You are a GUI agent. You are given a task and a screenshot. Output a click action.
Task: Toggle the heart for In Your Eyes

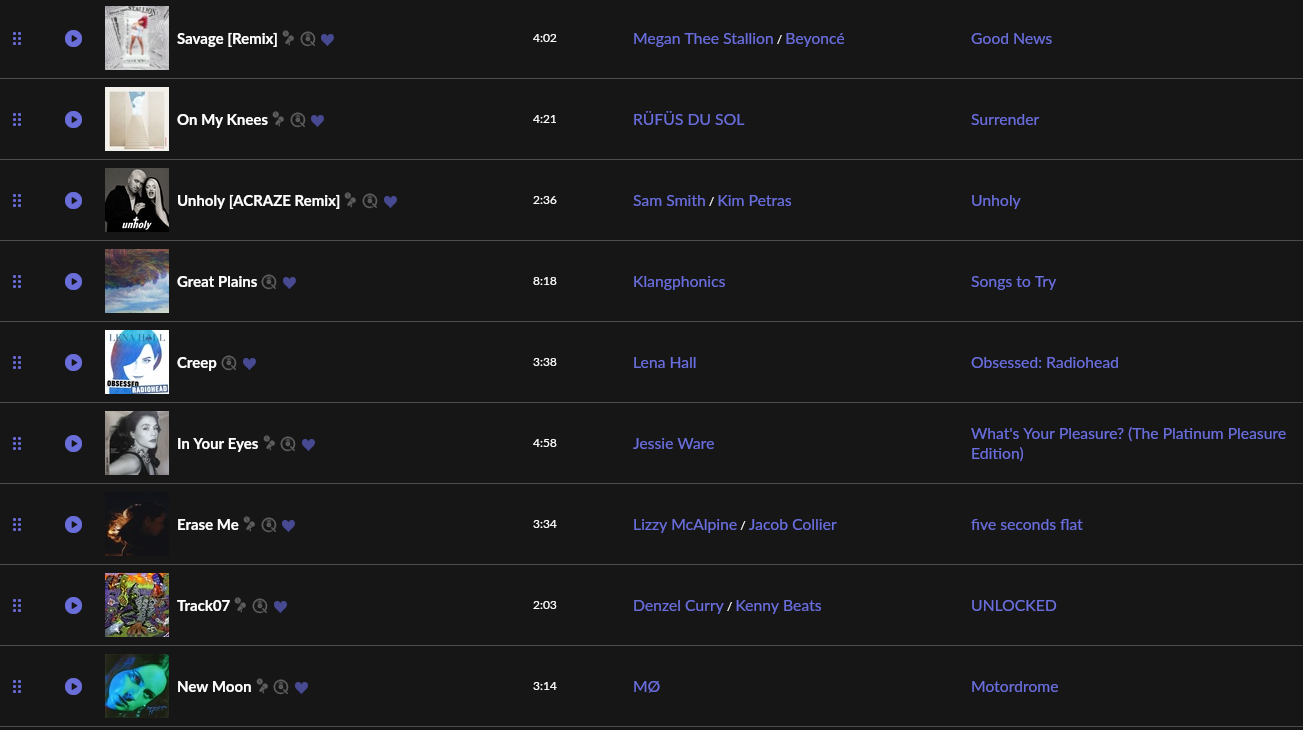pyautogui.click(x=308, y=444)
